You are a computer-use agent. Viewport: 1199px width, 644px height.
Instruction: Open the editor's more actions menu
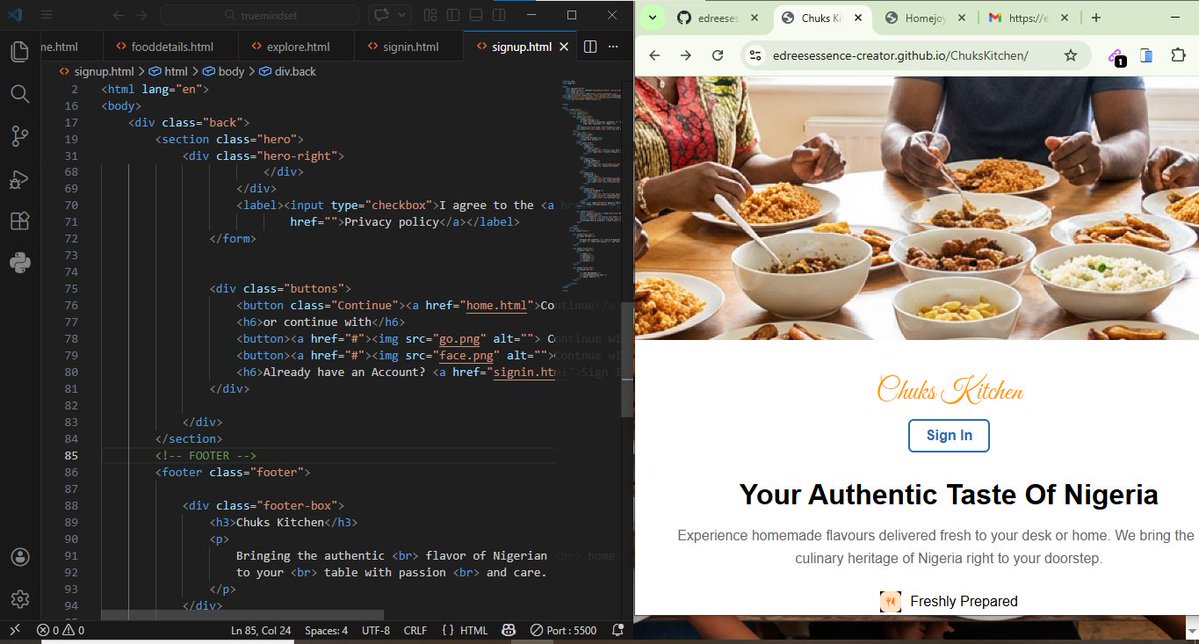[x=613, y=46]
